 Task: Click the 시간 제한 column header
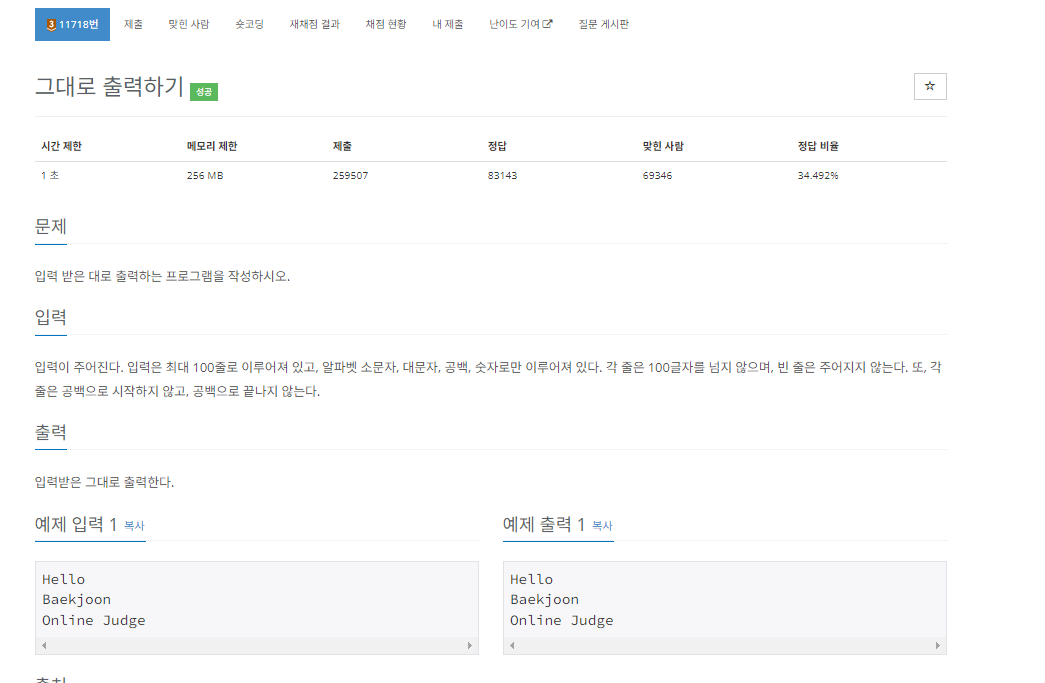(x=61, y=146)
